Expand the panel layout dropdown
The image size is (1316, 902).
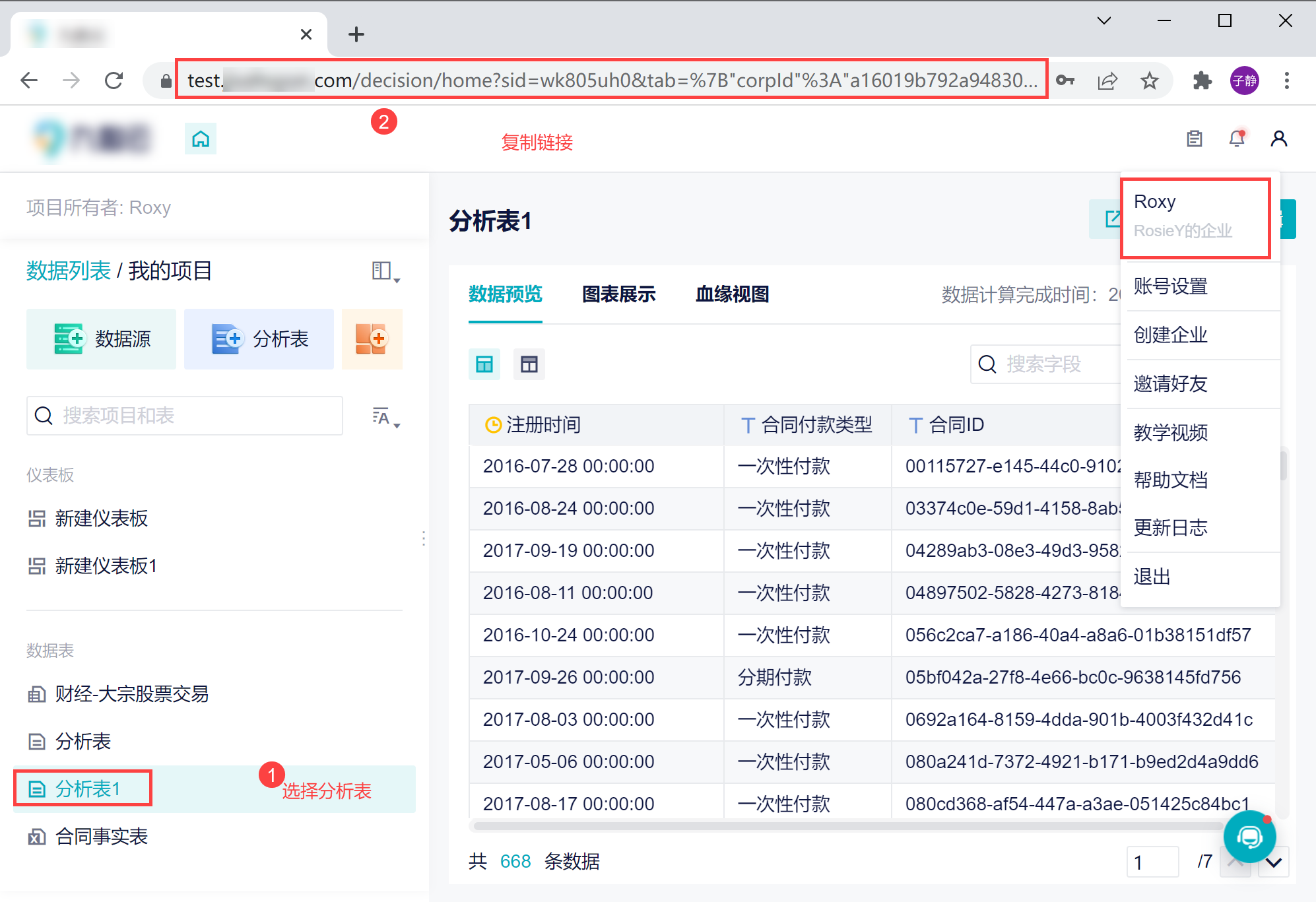(385, 272)
